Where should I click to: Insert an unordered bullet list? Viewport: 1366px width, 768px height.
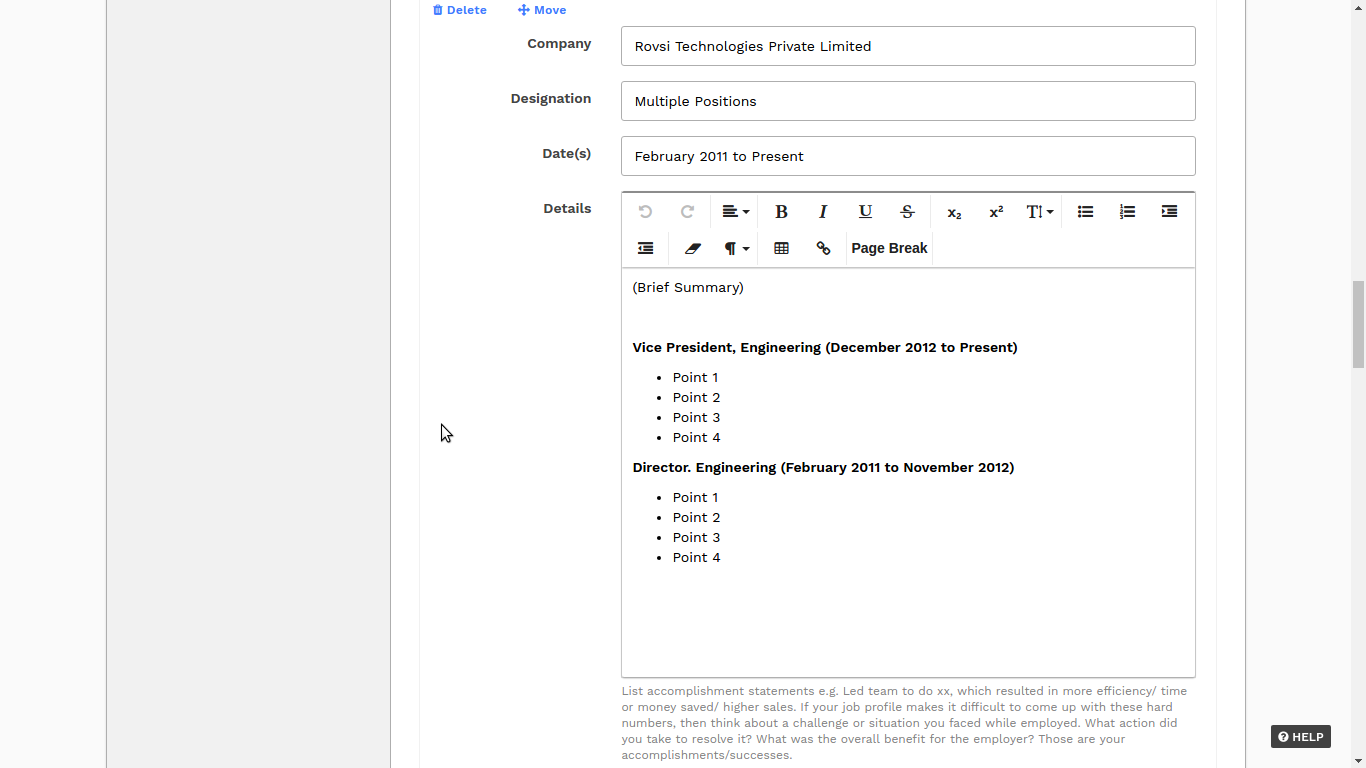(x=1085, y=212)
